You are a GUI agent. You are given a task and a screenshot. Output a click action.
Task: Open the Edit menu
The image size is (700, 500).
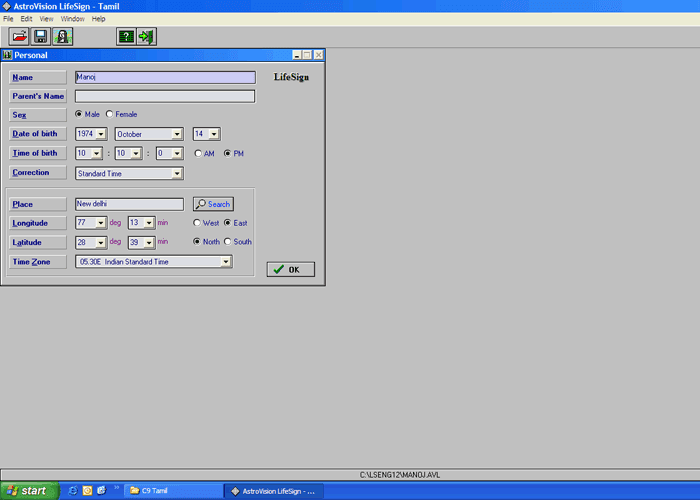click(x=26, y=19)
